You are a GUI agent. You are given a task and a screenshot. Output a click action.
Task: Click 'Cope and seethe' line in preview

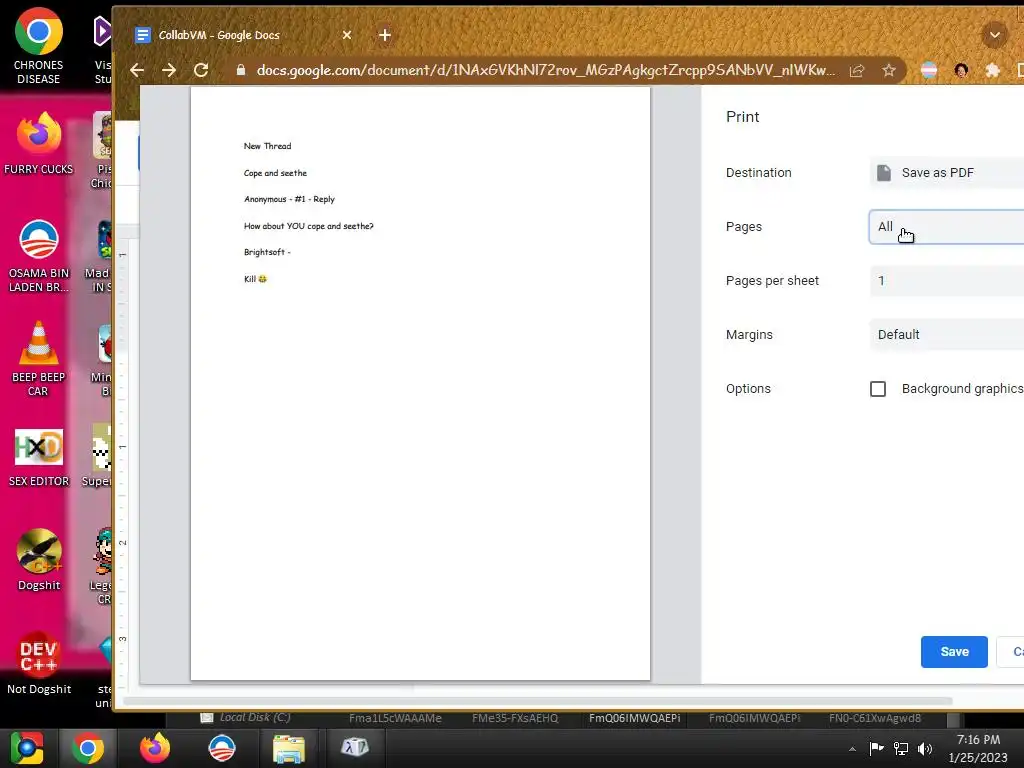coord(275,173)
